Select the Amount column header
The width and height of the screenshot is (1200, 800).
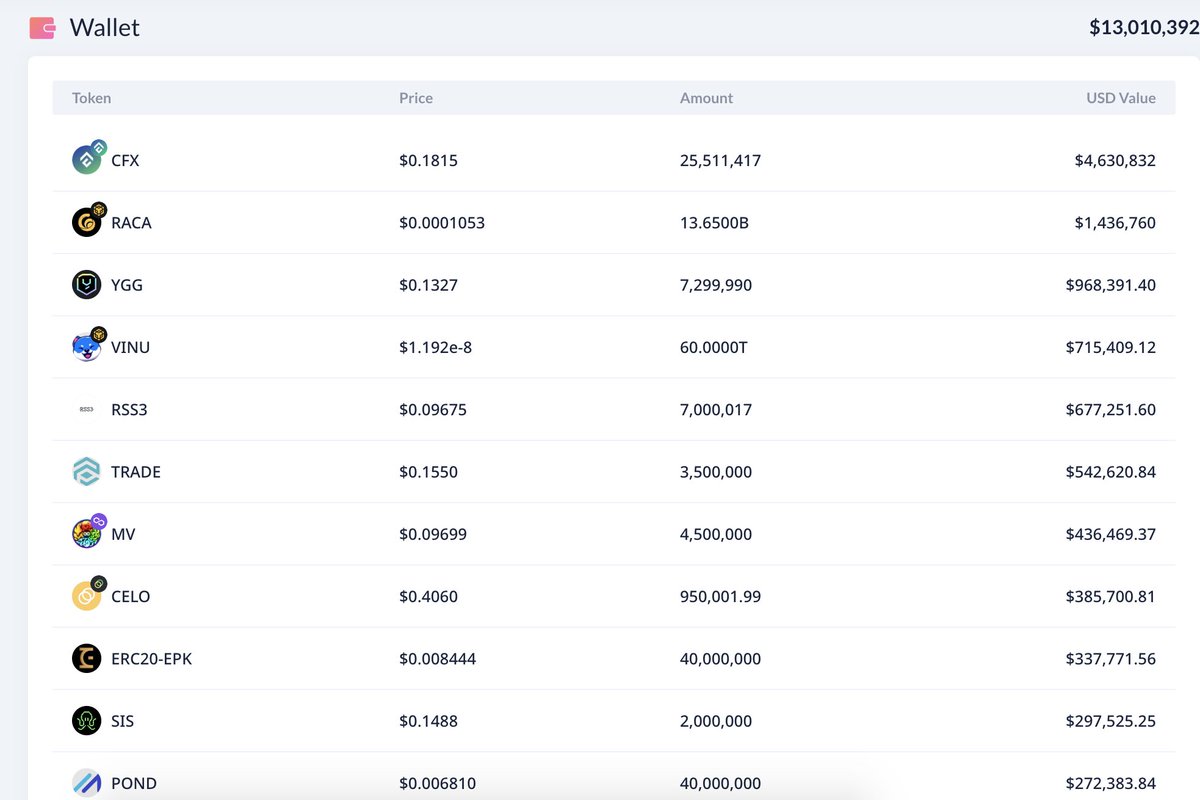706,98
